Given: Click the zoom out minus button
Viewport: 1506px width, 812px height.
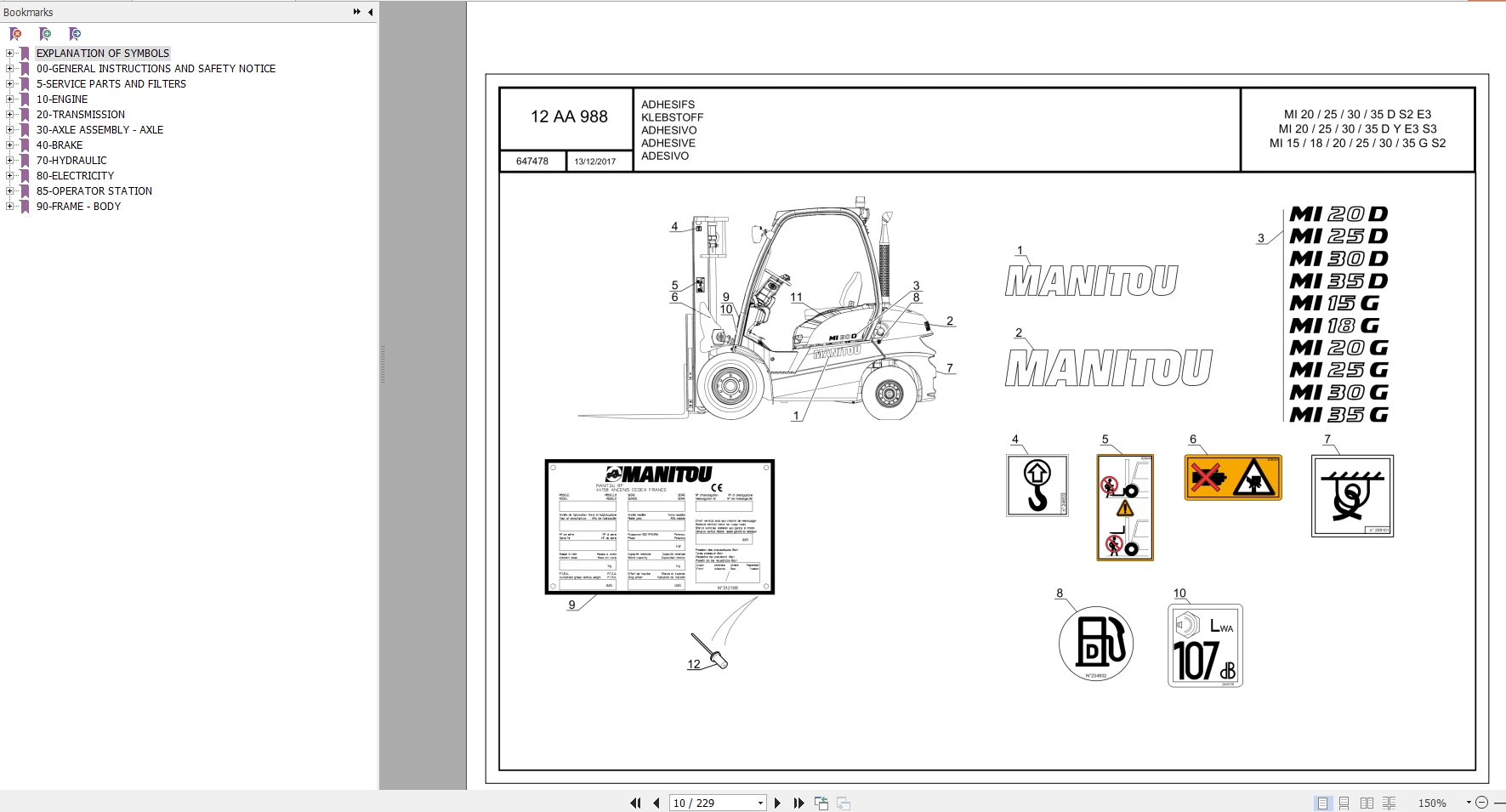Looking at the screenshot, I should click(x=1482, y=803).
